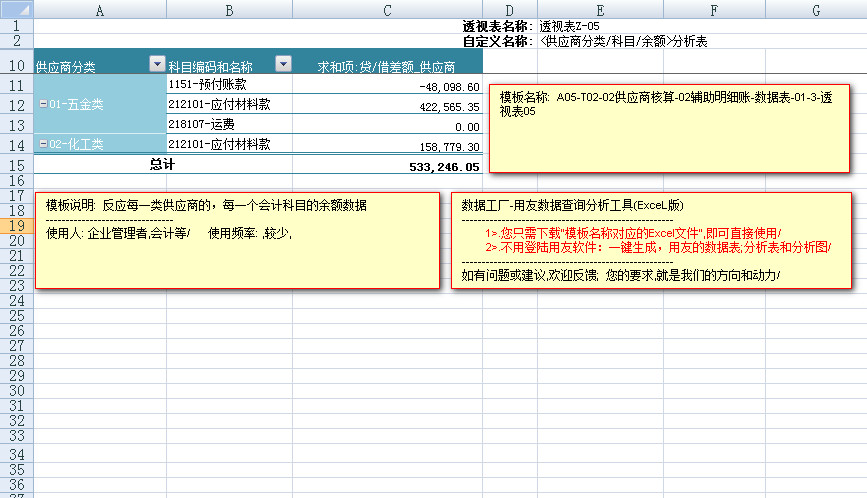This screenshot has height=498, width=867.
Task: Select row 15 header
Action: 16,165
